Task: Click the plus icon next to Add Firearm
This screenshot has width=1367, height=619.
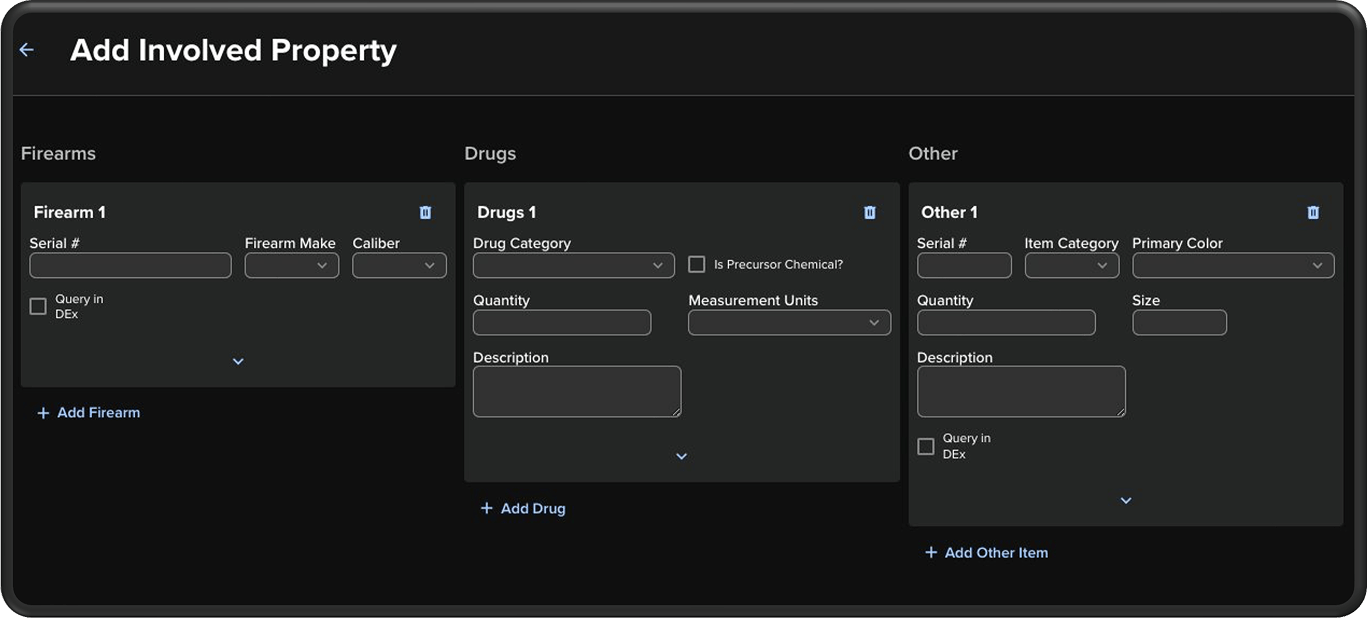Action: 43,413
